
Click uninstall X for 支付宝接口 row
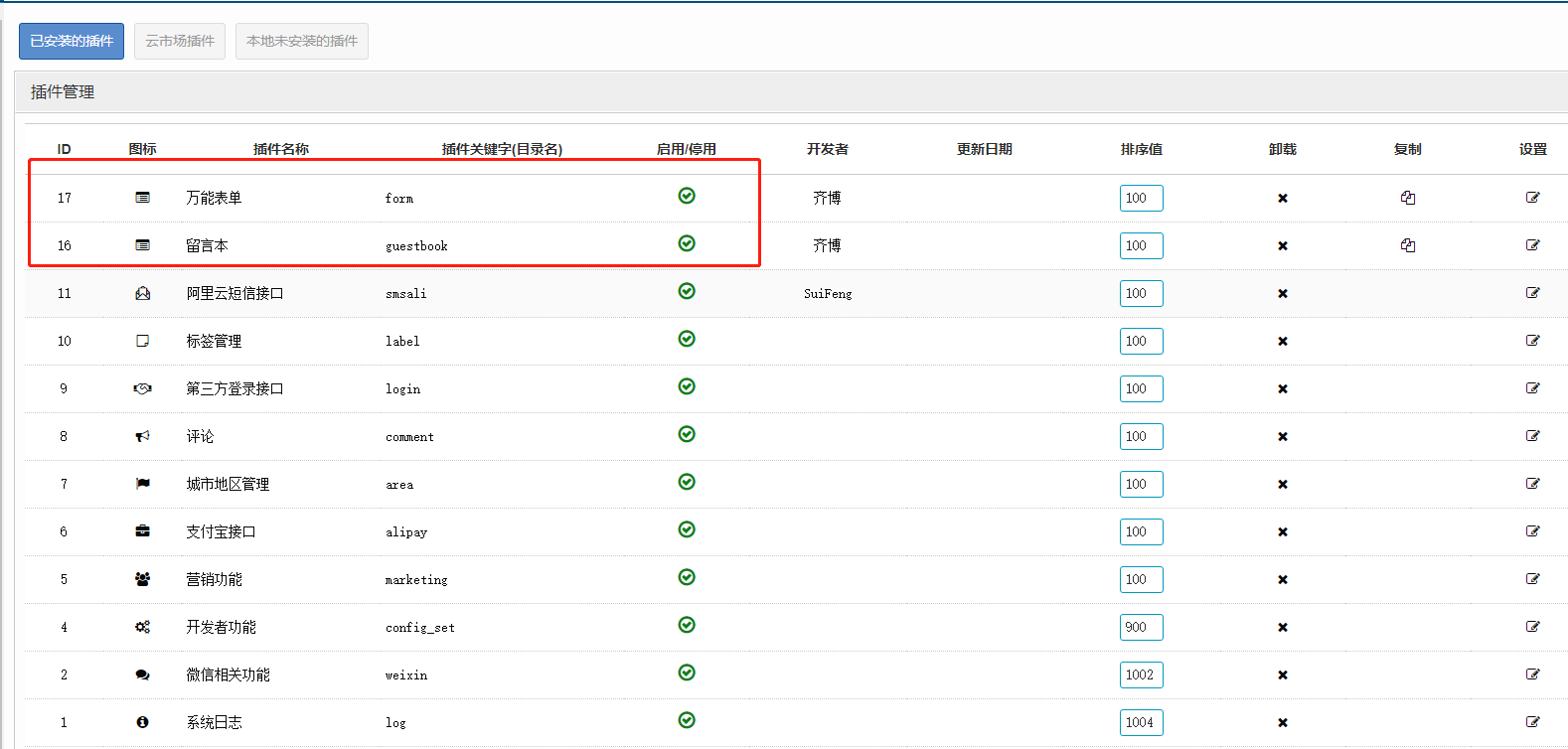tap(1282, 532)
